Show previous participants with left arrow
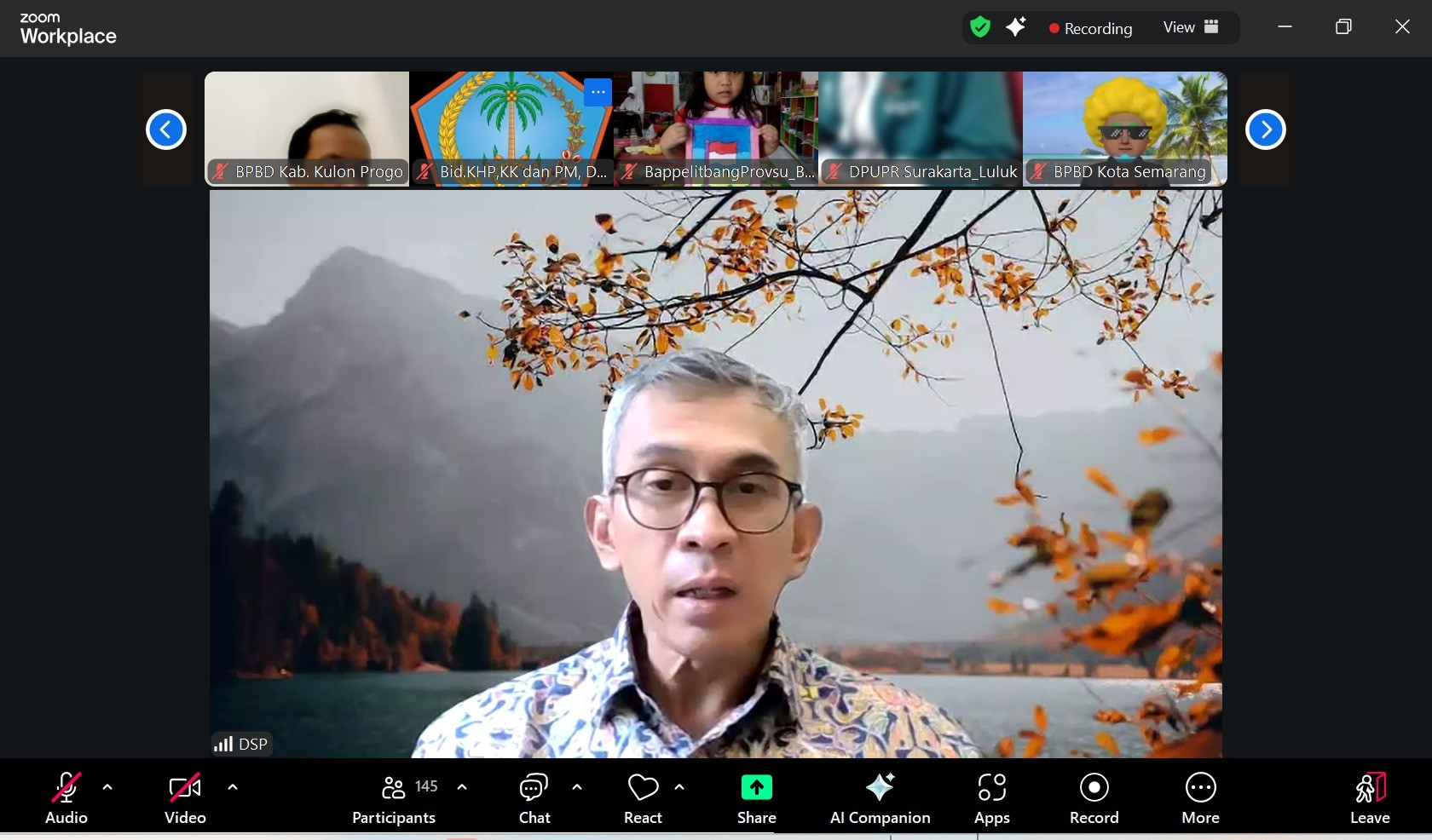 pyautogui.click(x=166, y=129)
